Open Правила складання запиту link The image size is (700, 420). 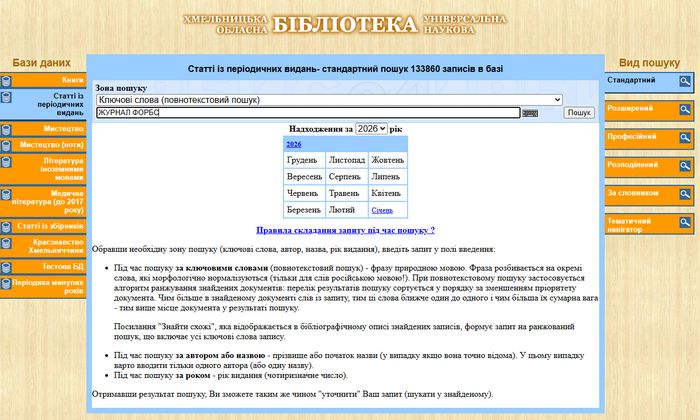point(345,230)
